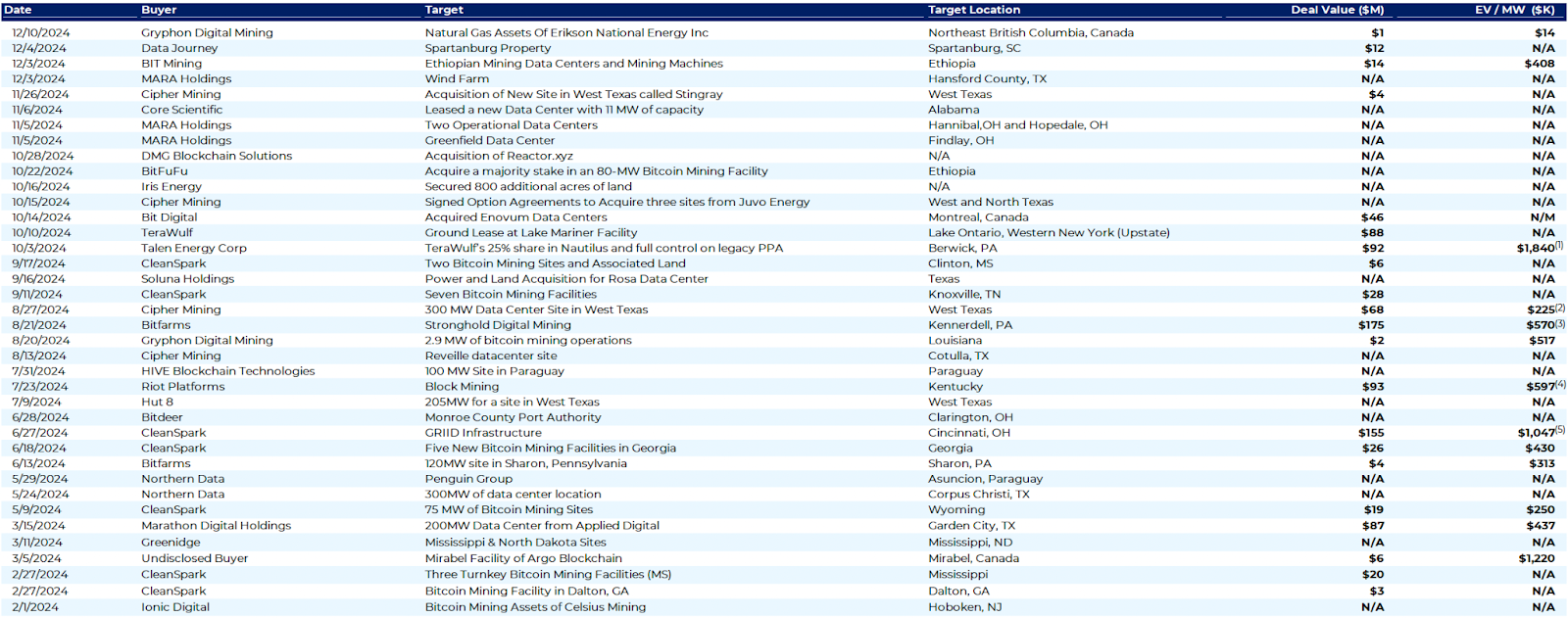Select buyer Undisclosed Buyer

point(195,559)
